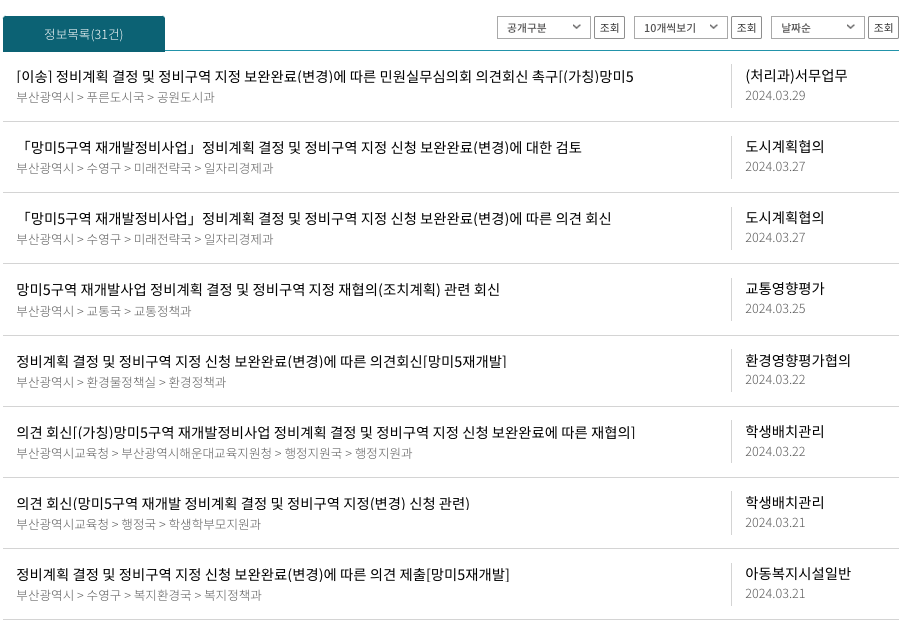Open 망미5구역 entry ending 에 대한 검토
This screenshot has width=906, height=629.
pyautogui.click(x=299, y=147)
